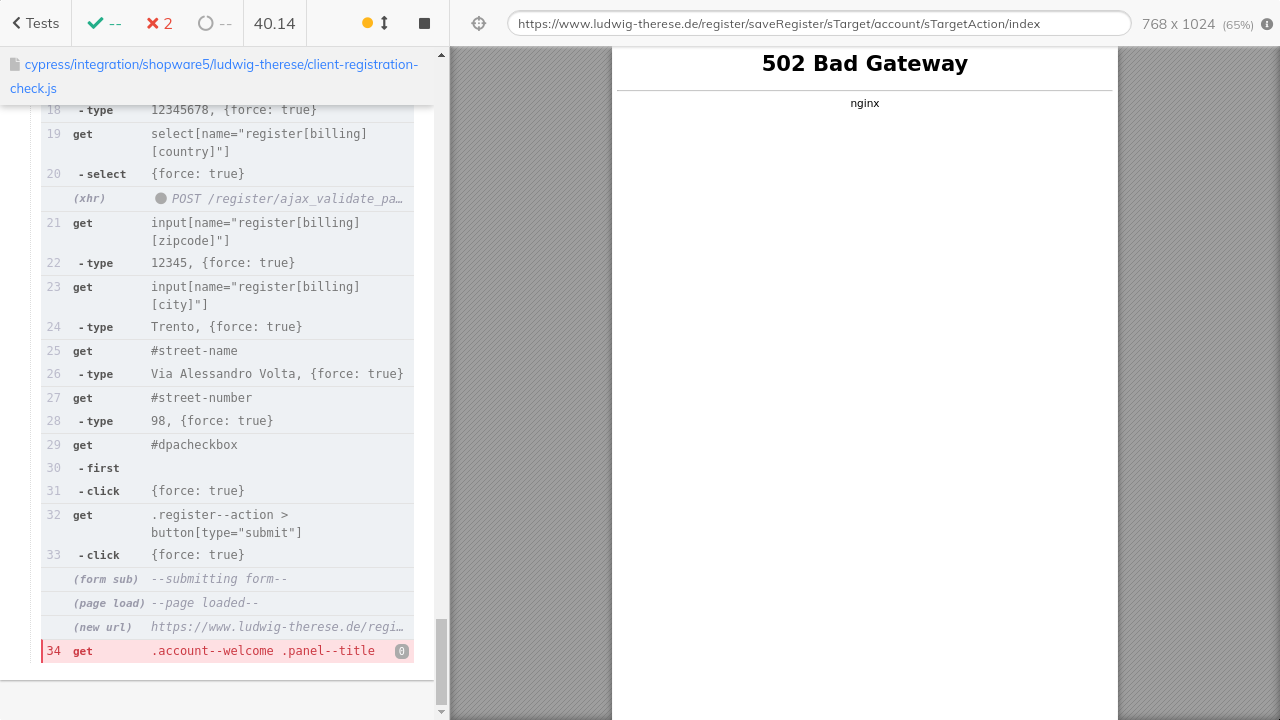Click the 0 elements badge on command 34
1280x720 pixels.
pyautogui.click(x=402, y=651)
